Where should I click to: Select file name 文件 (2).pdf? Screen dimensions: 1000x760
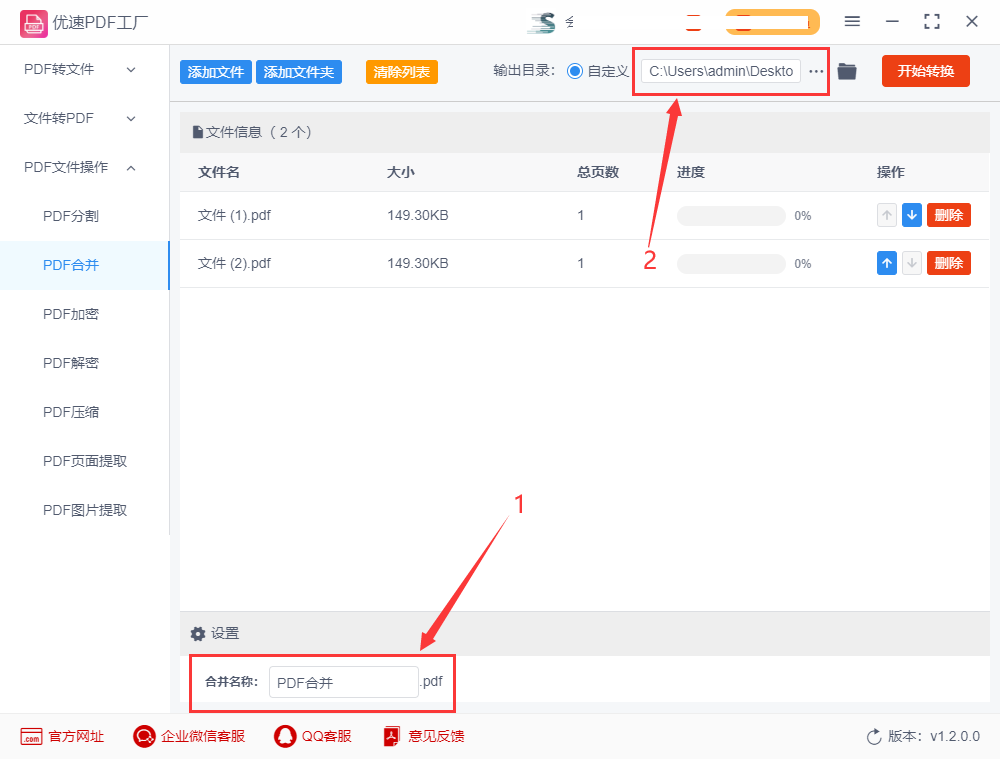coord(234,263)
